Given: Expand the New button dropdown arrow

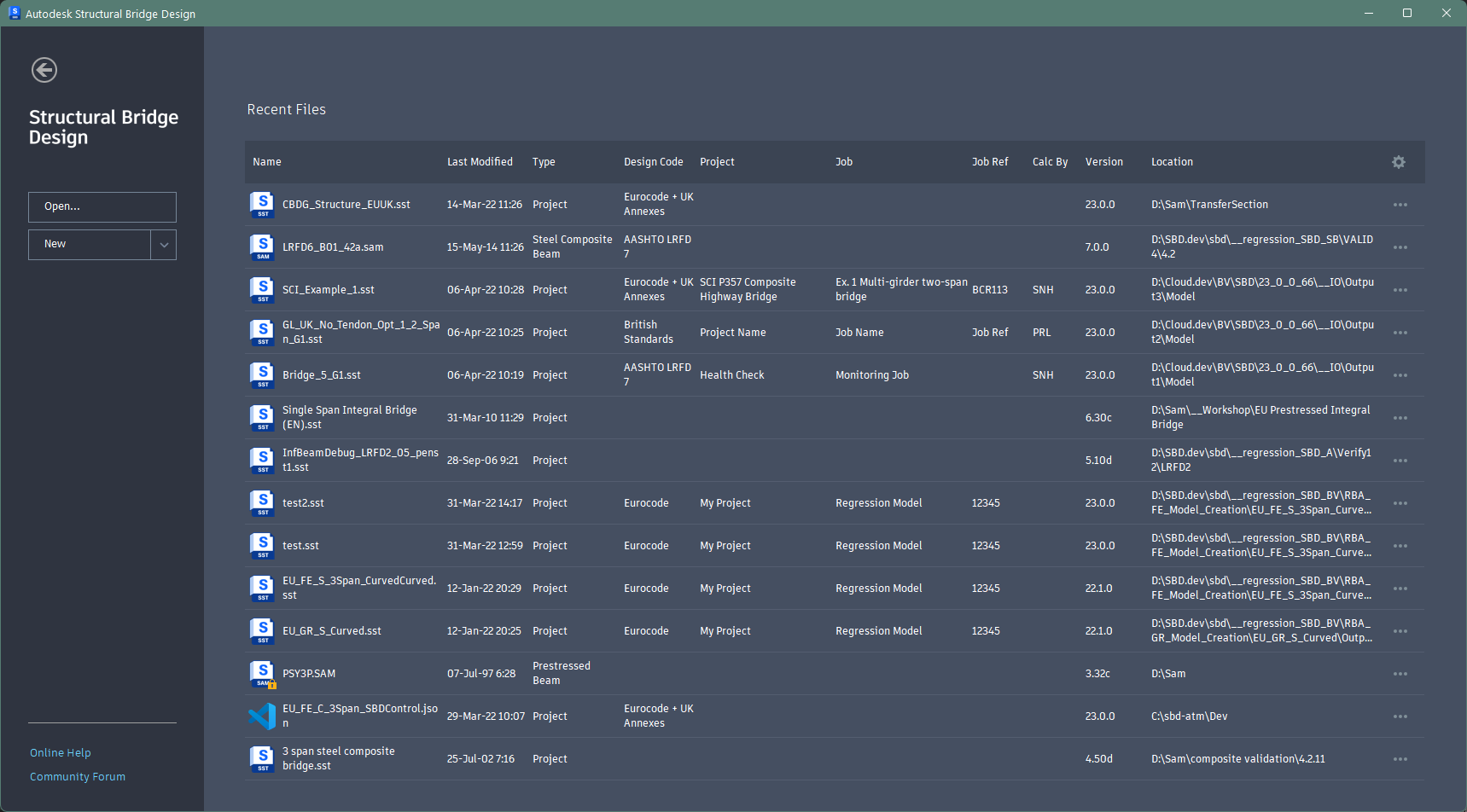Looking at the screenshot, I should (164, 245).
